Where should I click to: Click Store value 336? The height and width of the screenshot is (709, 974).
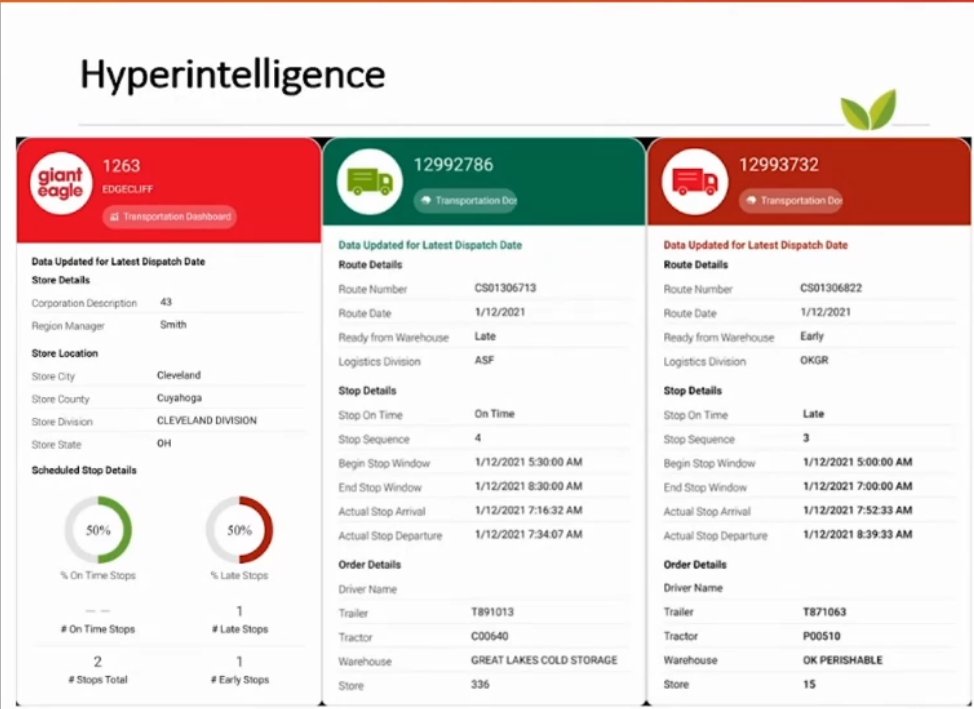480,684
